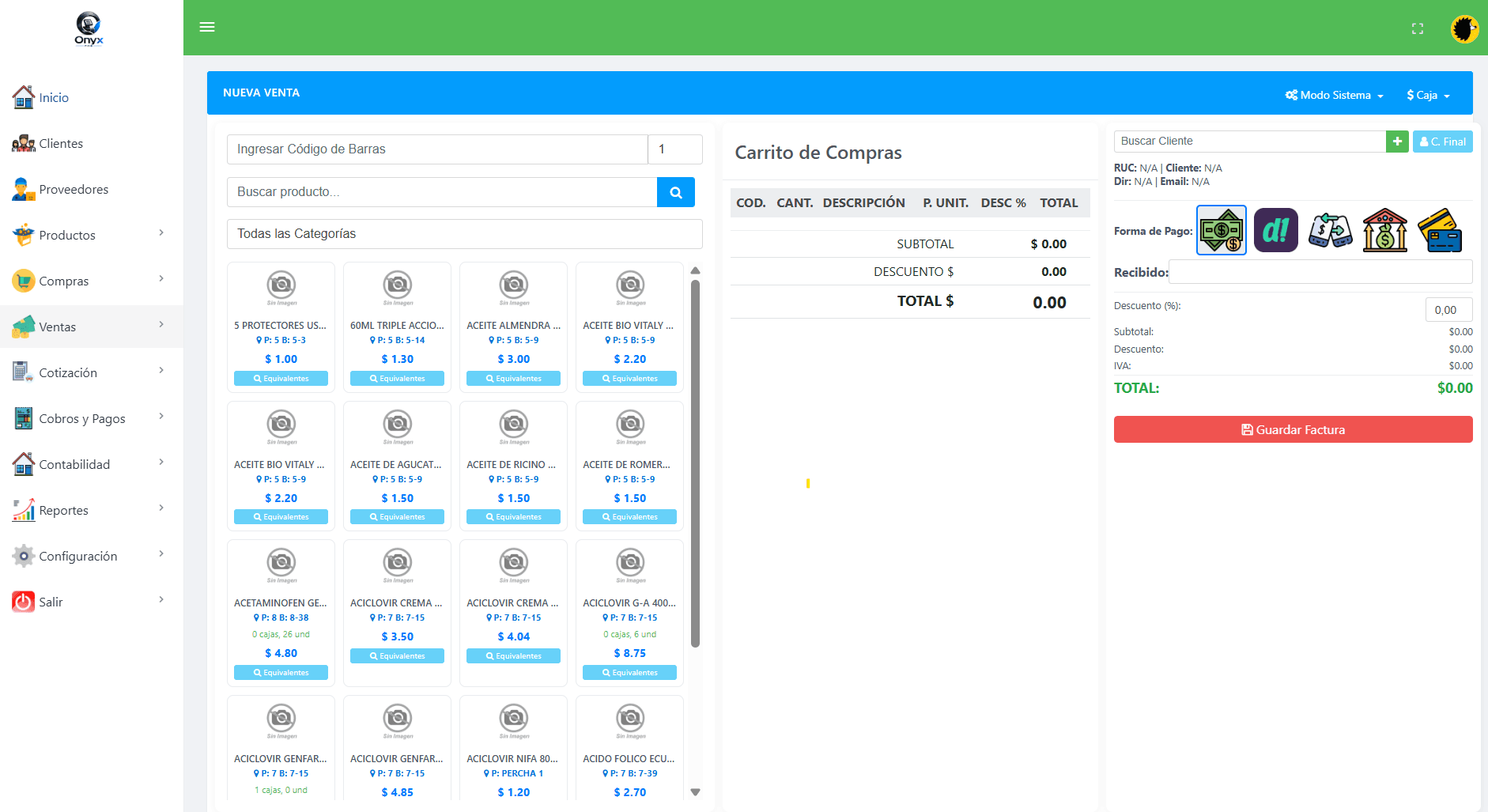Open Todas las Categorías selector
1488x812 pixels.
pos(464,234)
